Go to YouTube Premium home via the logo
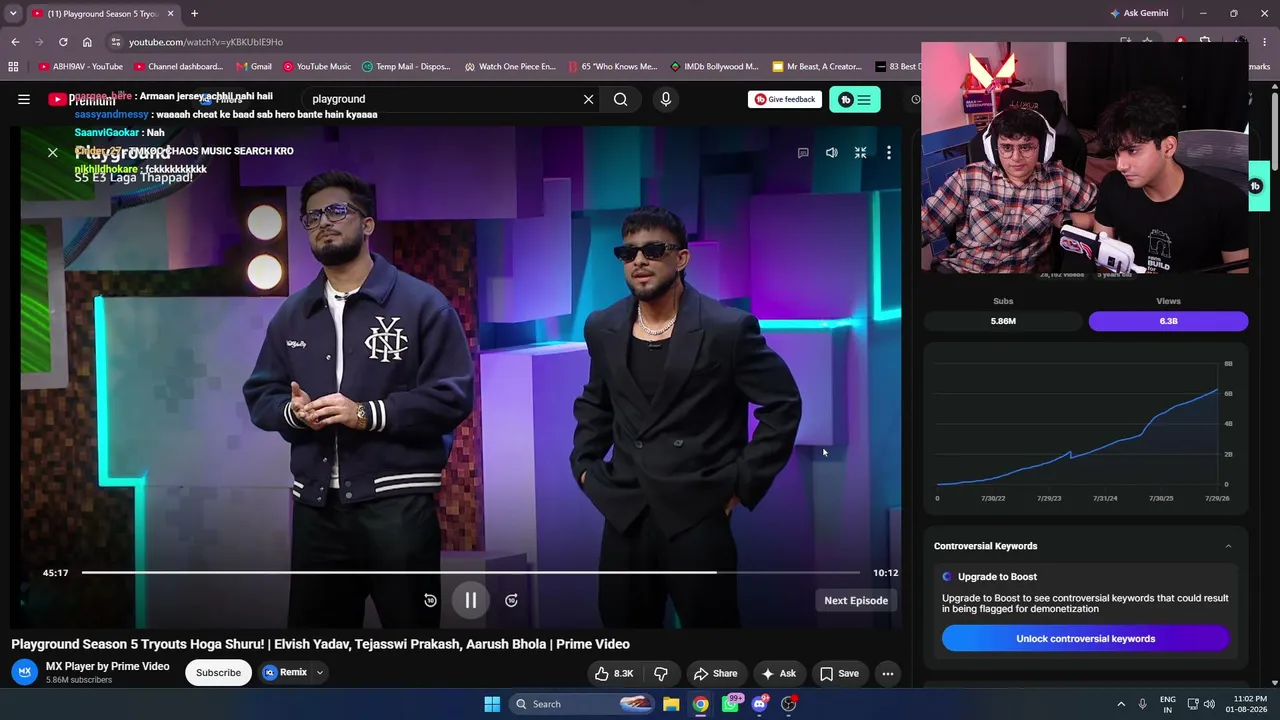Screen dimensions: 1280x720 coord(82,99)
